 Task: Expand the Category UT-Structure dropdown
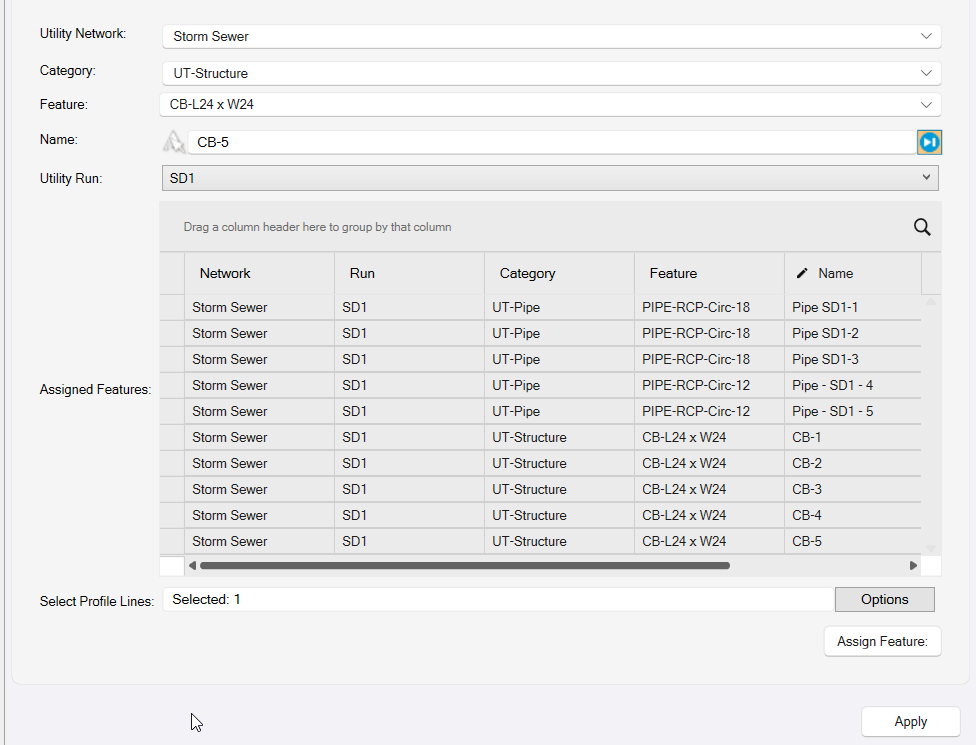coord(551,73)
